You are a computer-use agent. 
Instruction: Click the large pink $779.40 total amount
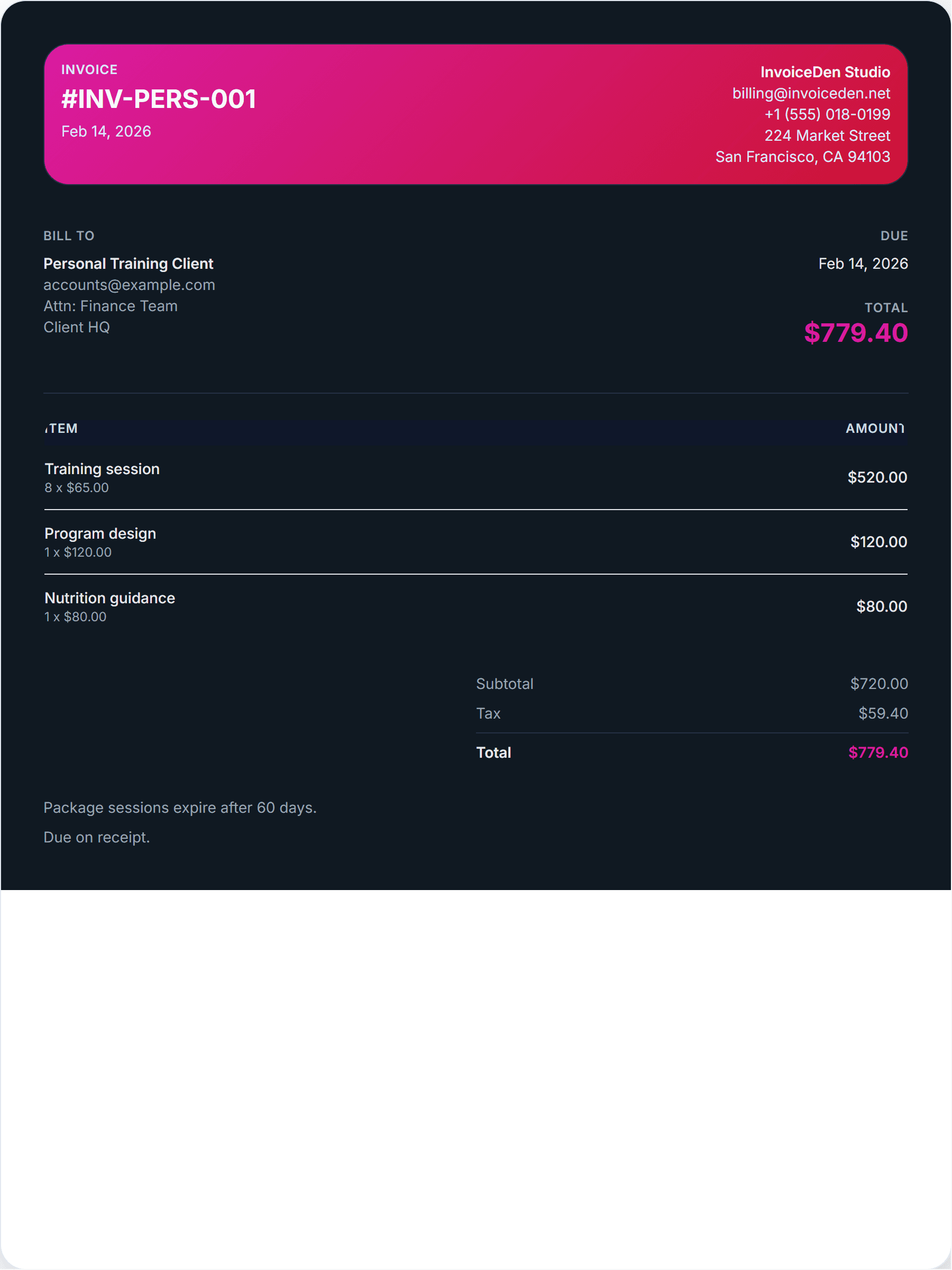tap(855, 333)
